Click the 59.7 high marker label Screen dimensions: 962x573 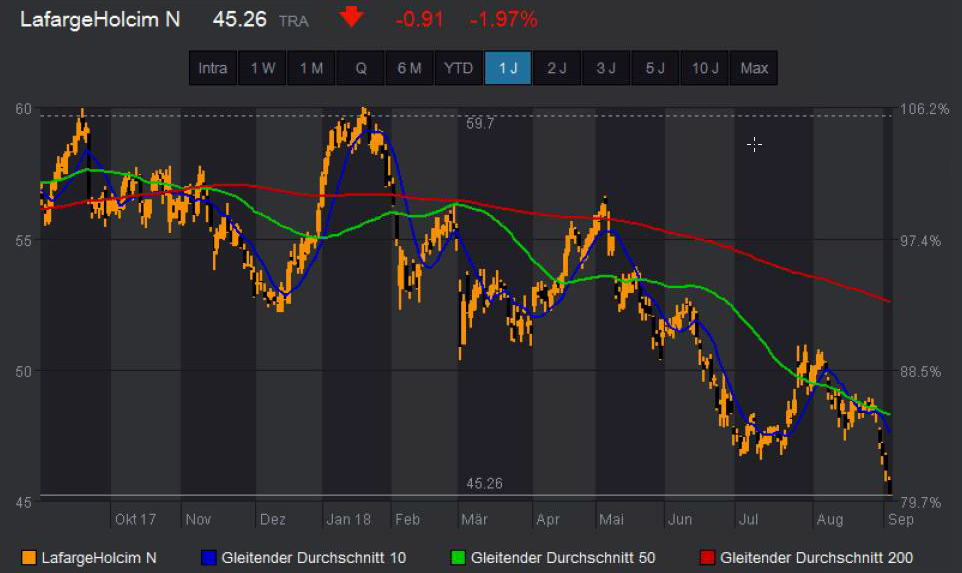tap(480, 124)
